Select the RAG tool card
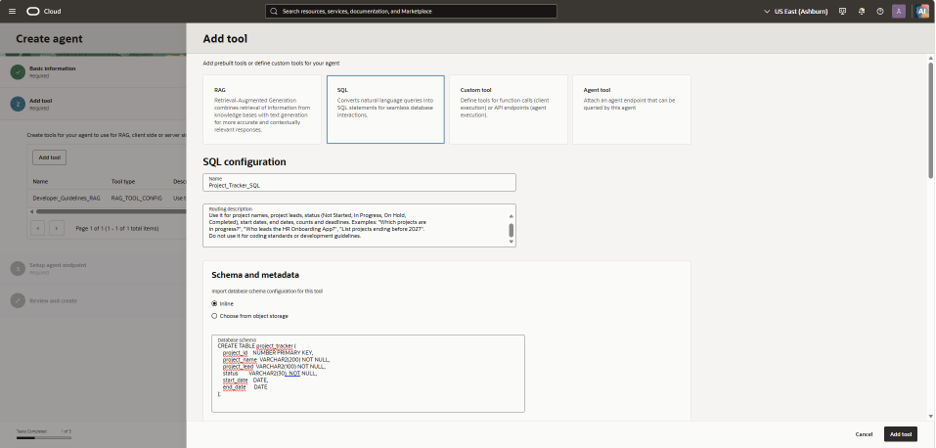 [x=262, y=109]
